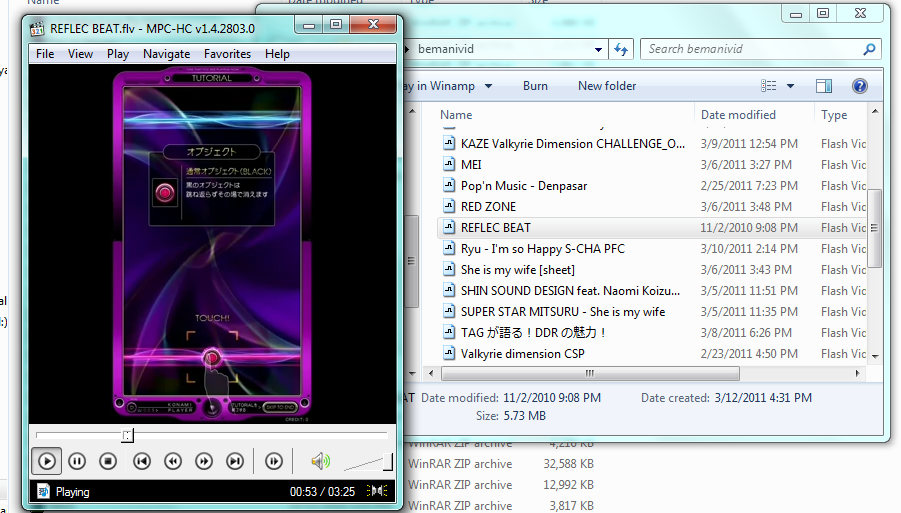Click New folder in Explorer toolbar
The height and width of the screenshot is (513, 901).
607,86
